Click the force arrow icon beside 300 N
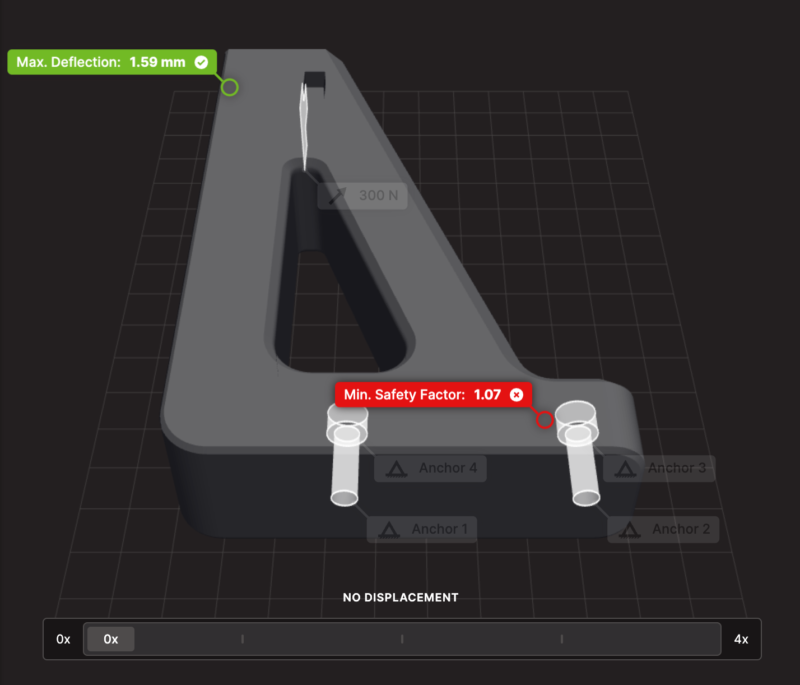 click(x=337, y=195)
